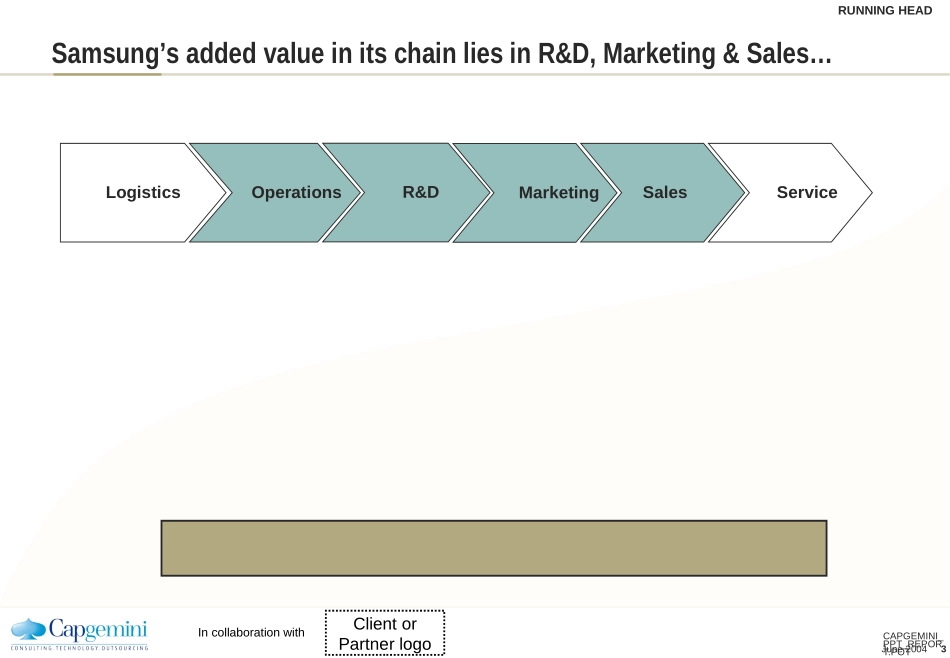Click the Capgemini spade emblem icon
950x658 pixels.
28,630
